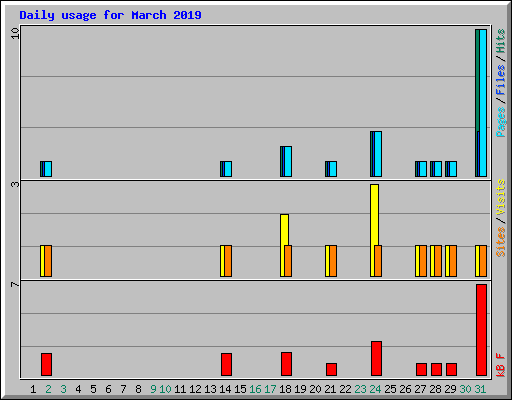Select the 'Files' legend label

(x=500, y=80)
